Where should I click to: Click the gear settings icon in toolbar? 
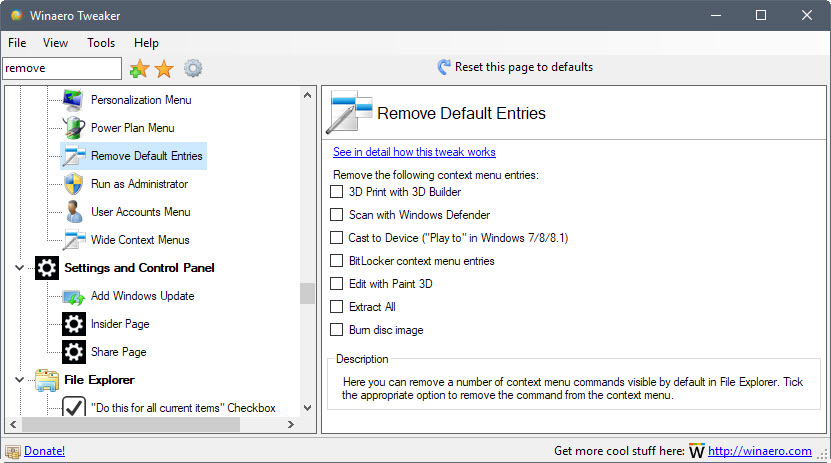tap(193, 68)
